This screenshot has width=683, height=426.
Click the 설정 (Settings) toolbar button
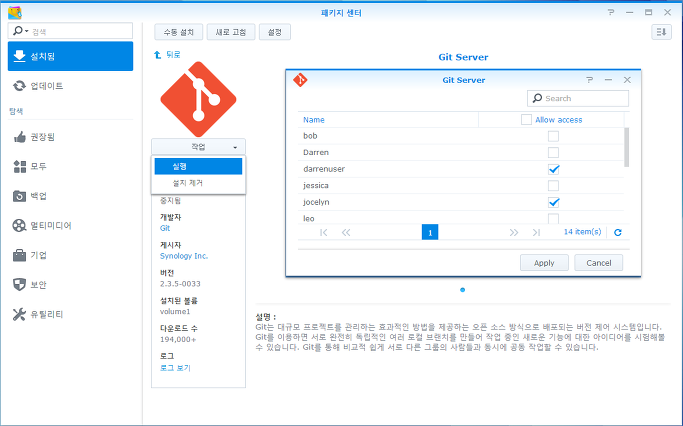(274, 32)
